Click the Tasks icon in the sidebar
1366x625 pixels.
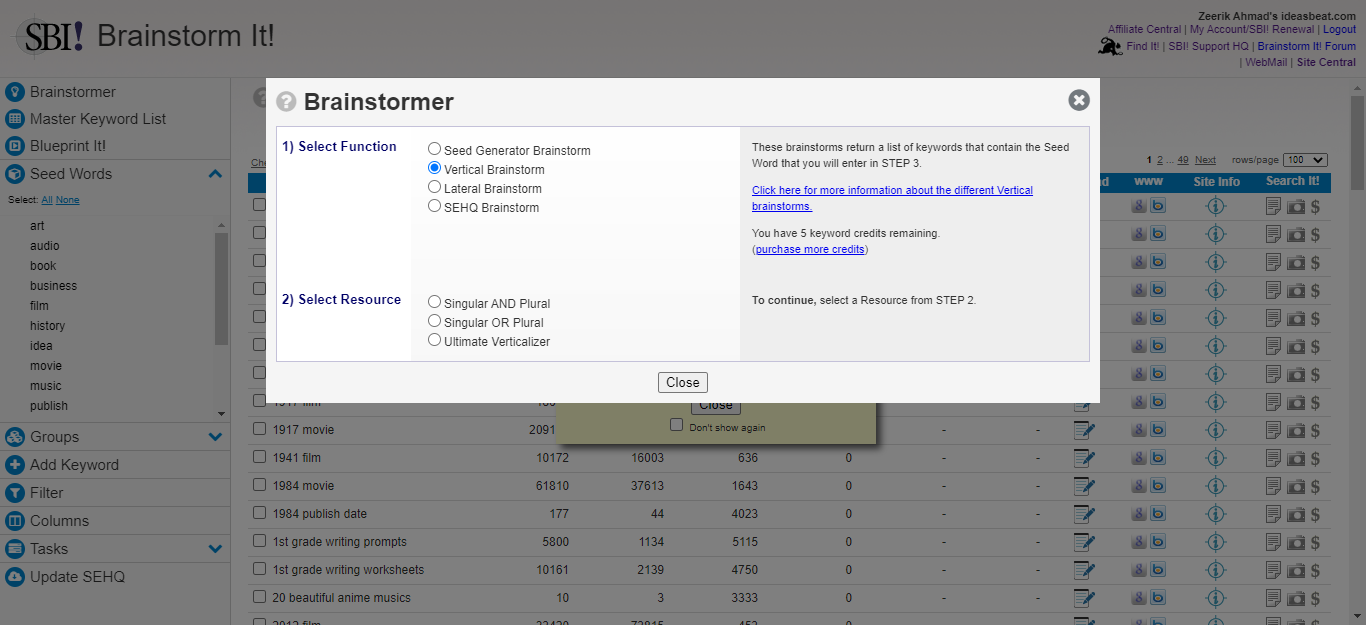[14, 549]
